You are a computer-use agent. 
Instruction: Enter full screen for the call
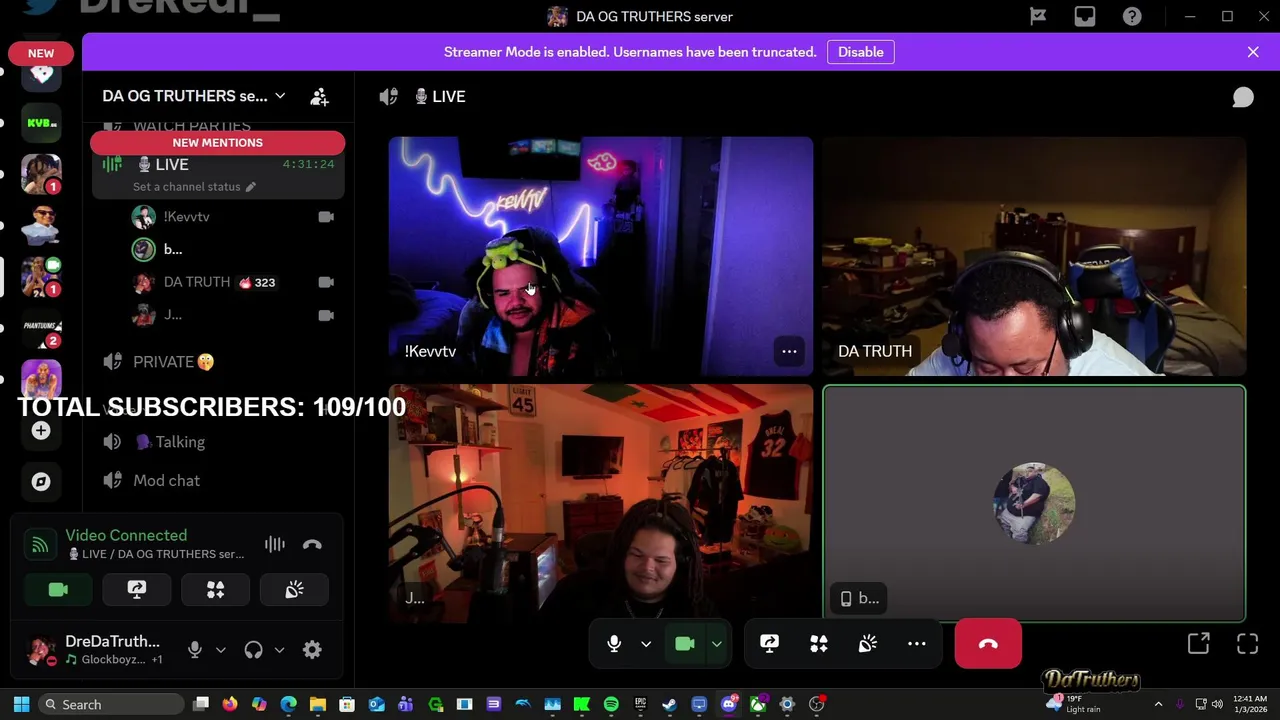[1247, 644]
